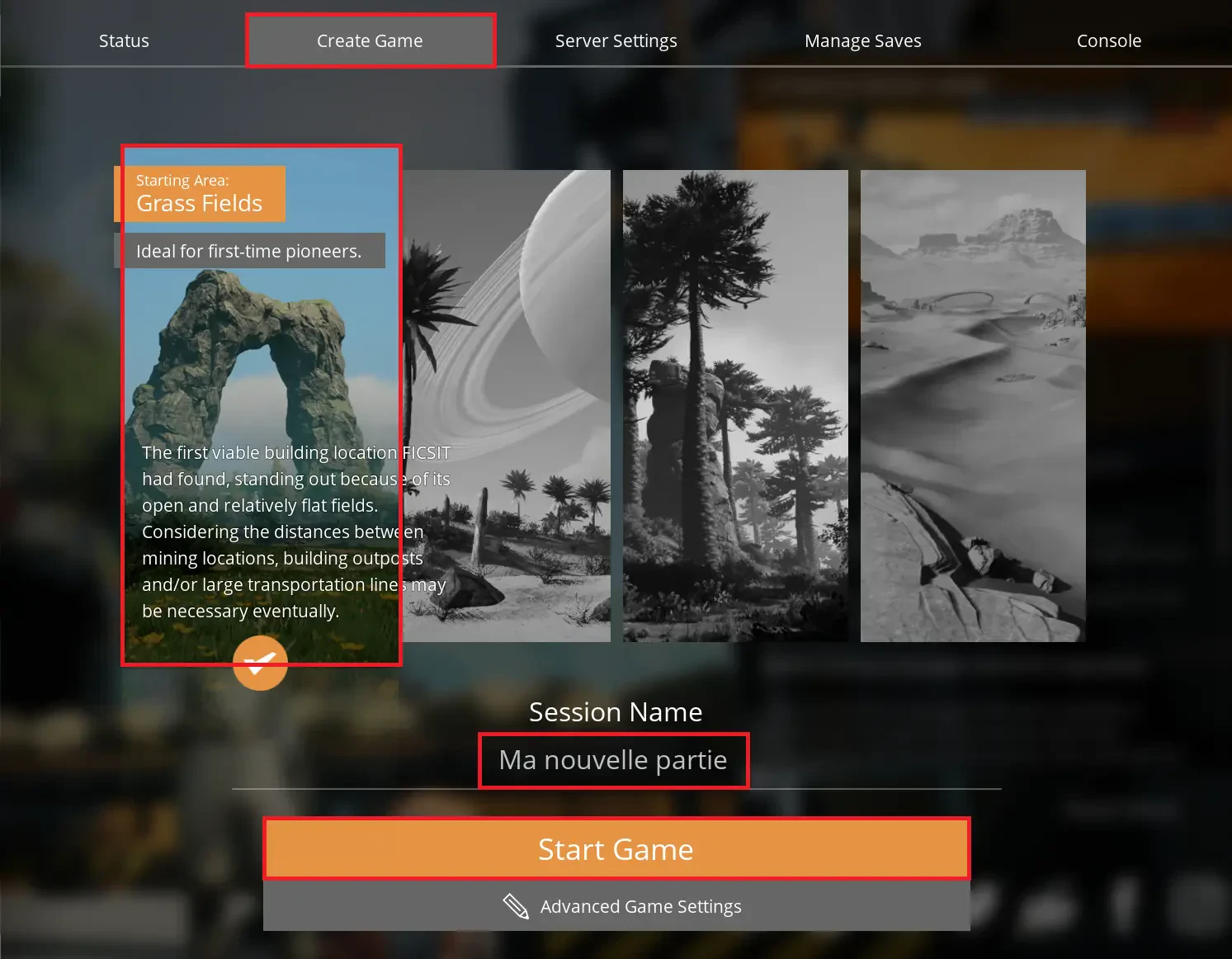
Task: Click the pencil icon next to Advanced Game Settings
Action: click(x=516, y=905)
